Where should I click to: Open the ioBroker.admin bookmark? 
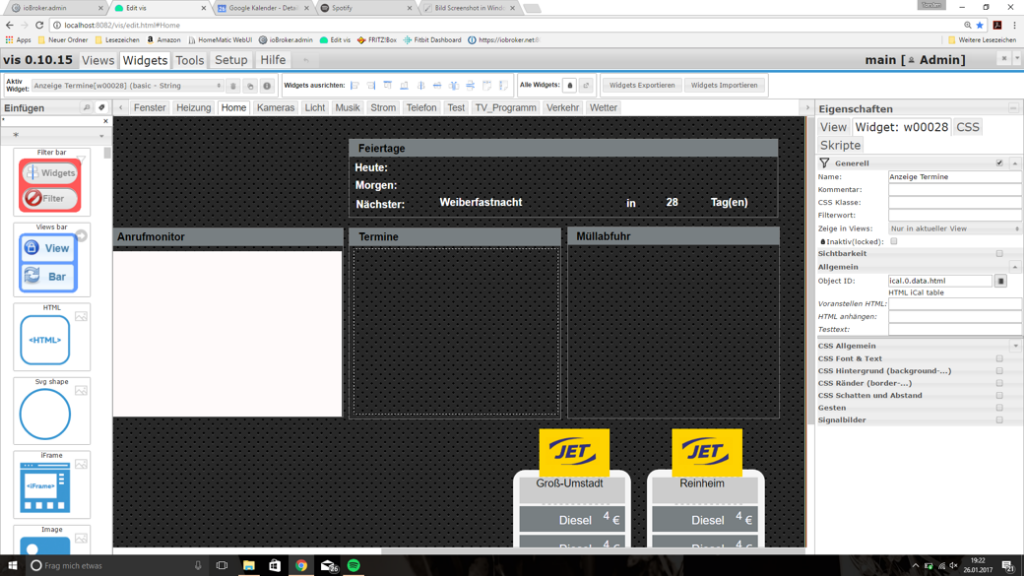click(x=286, y=40)
